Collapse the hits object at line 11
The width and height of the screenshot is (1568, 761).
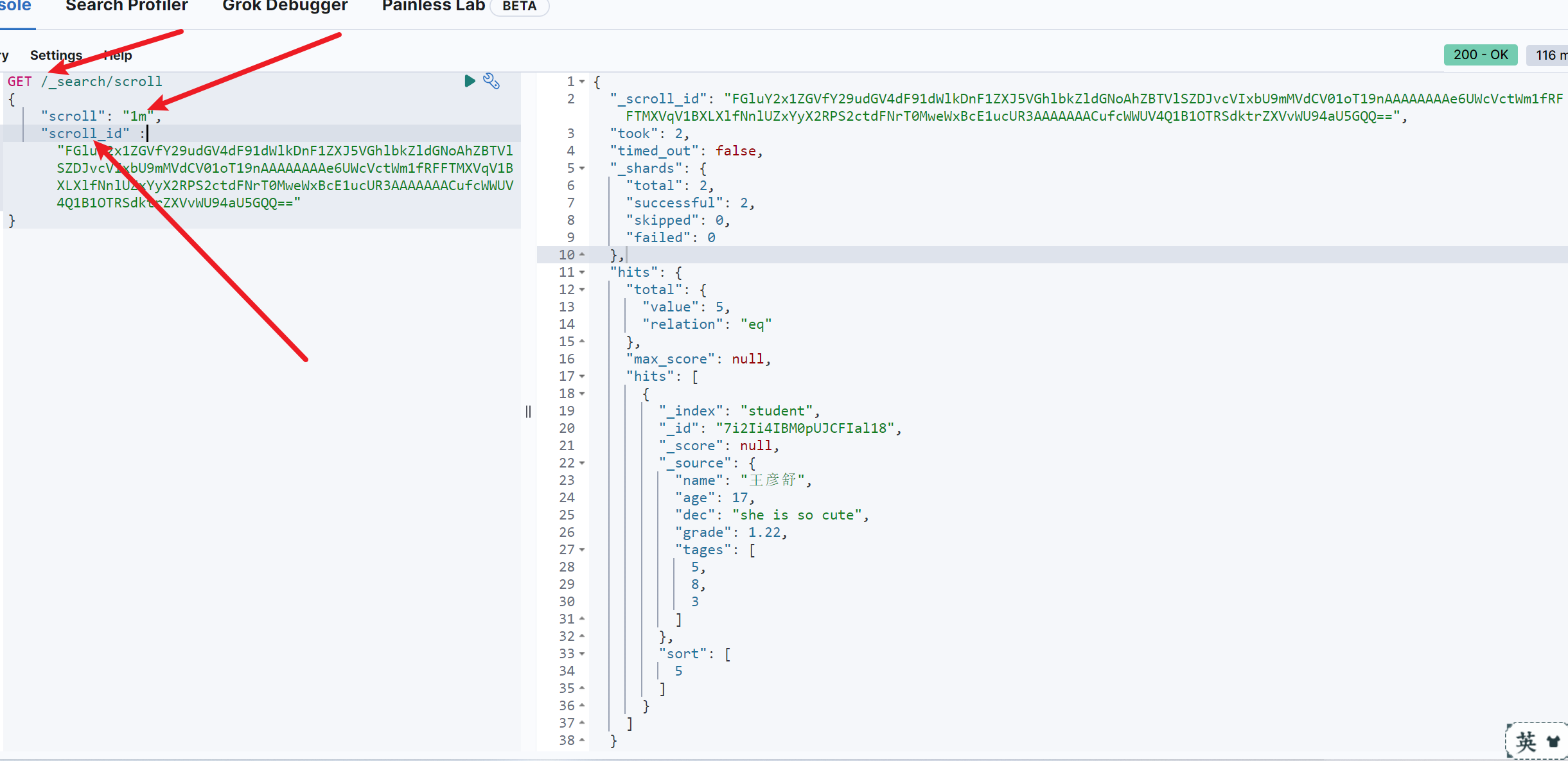[x=582, y=272]
